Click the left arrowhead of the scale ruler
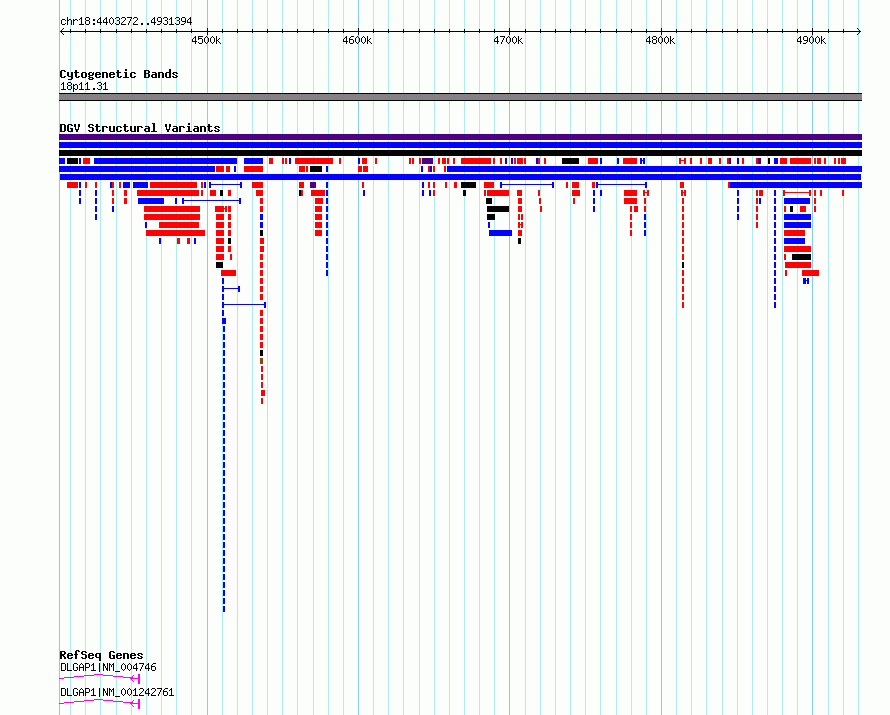The height and width of the screenshot is (715, 890). (62, 32)
